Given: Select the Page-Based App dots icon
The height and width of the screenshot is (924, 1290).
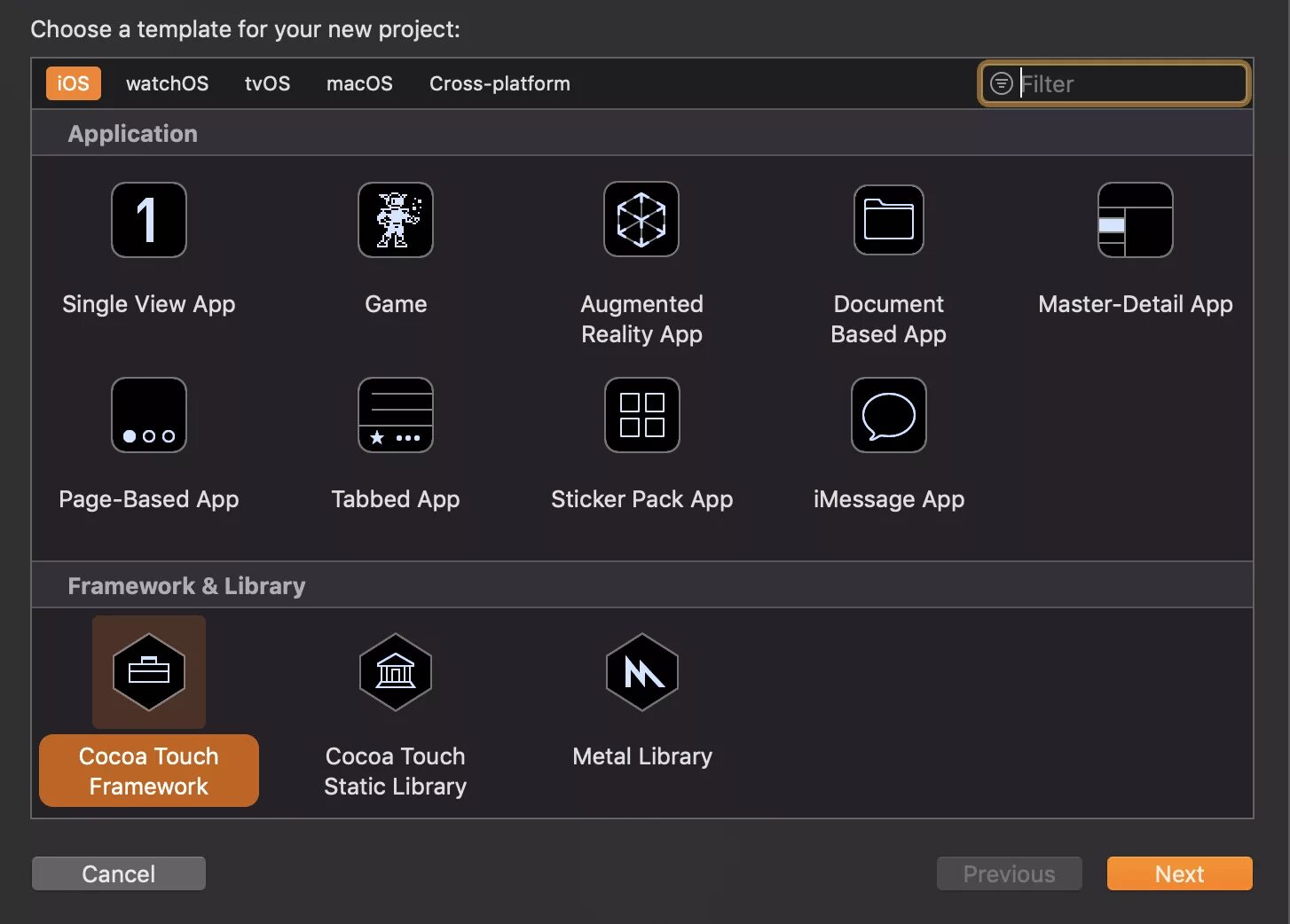Looking at the screenshot, I should 149,415.
